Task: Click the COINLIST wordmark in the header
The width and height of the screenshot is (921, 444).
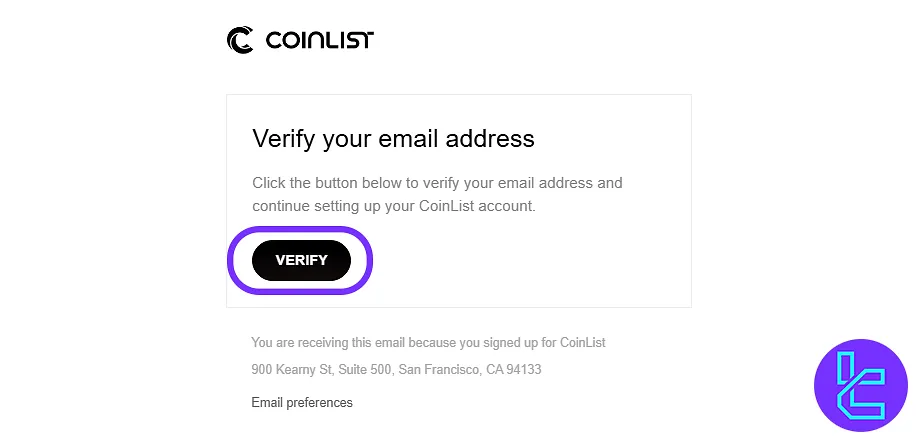Action: coord(320,40)
